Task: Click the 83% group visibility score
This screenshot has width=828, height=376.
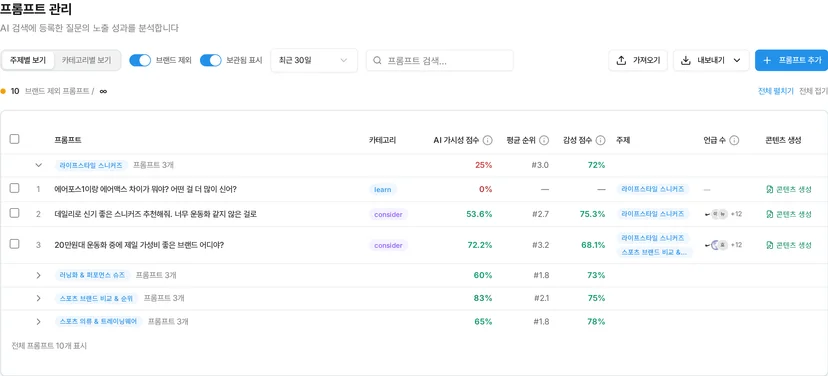Action: coord(483,298)
